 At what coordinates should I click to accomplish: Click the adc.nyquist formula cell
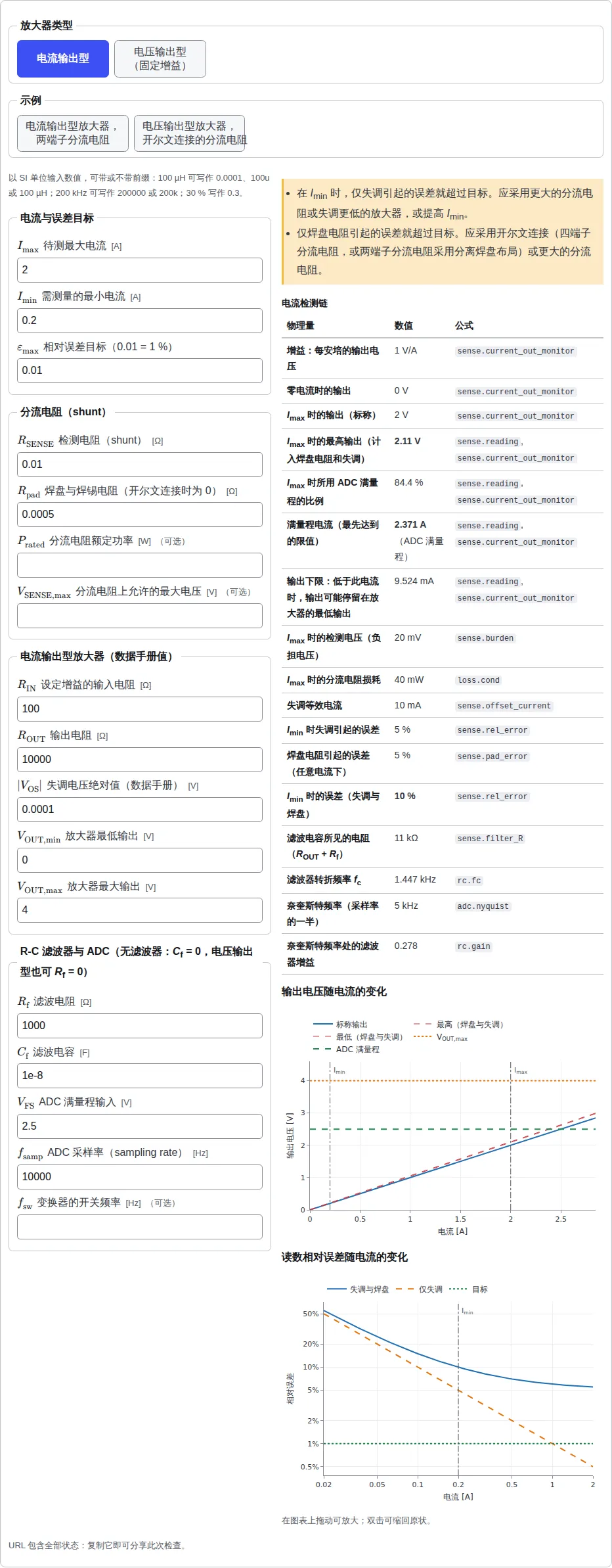[x=483, y=906]
